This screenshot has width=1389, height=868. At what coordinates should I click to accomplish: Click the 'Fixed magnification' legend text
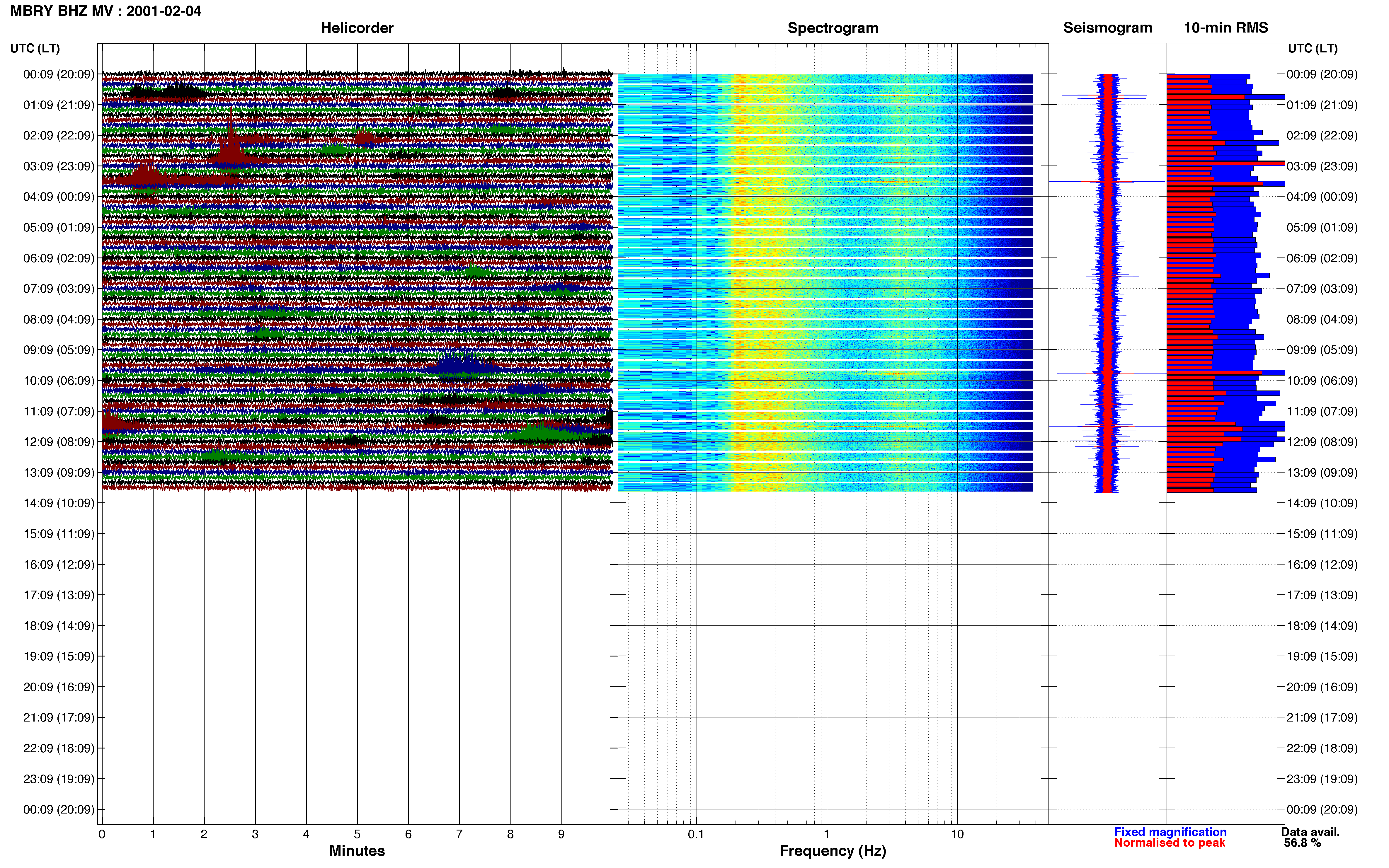pos(1170,832)
